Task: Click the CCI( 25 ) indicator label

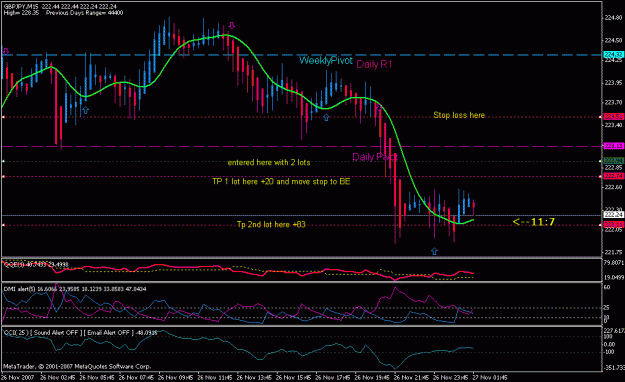Action: pos(80,333)
